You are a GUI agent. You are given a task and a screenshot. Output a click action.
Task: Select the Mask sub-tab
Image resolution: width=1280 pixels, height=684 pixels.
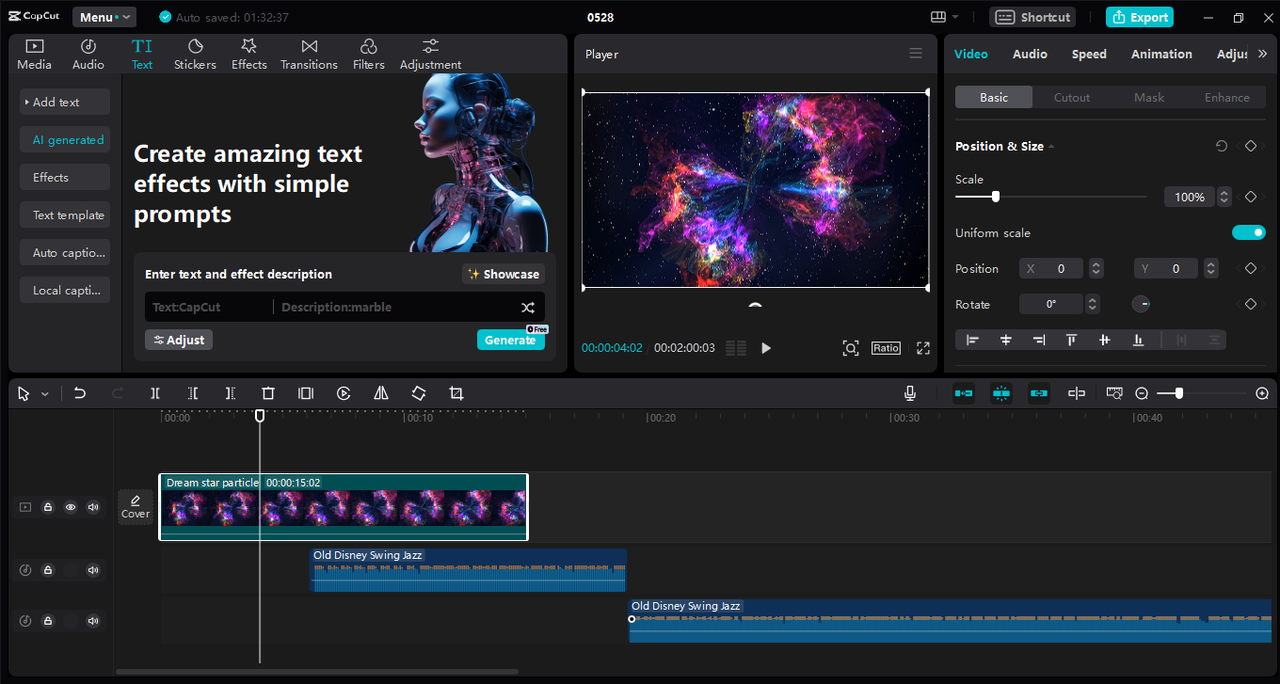point(1149,97)
